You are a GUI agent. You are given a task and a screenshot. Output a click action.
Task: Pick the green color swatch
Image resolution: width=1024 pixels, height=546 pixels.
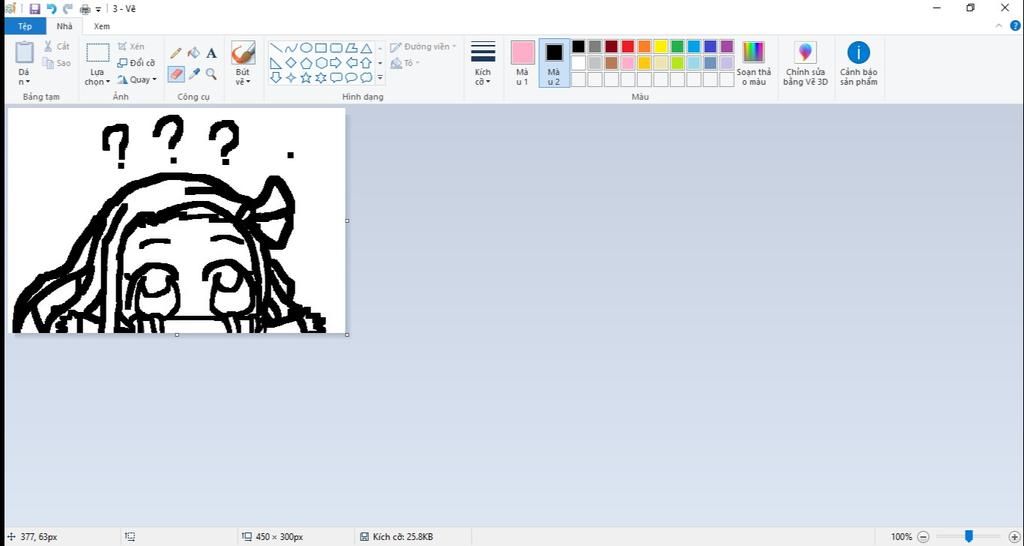click(677, 46)
